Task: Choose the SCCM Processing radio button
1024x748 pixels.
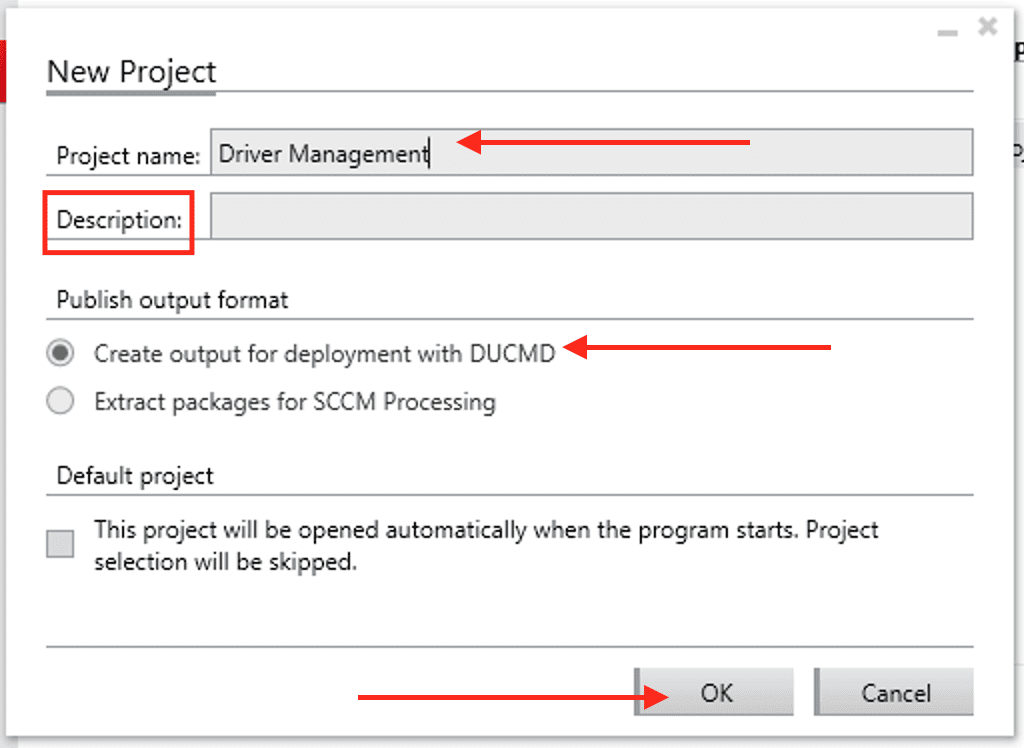Action: click(61, 402)
